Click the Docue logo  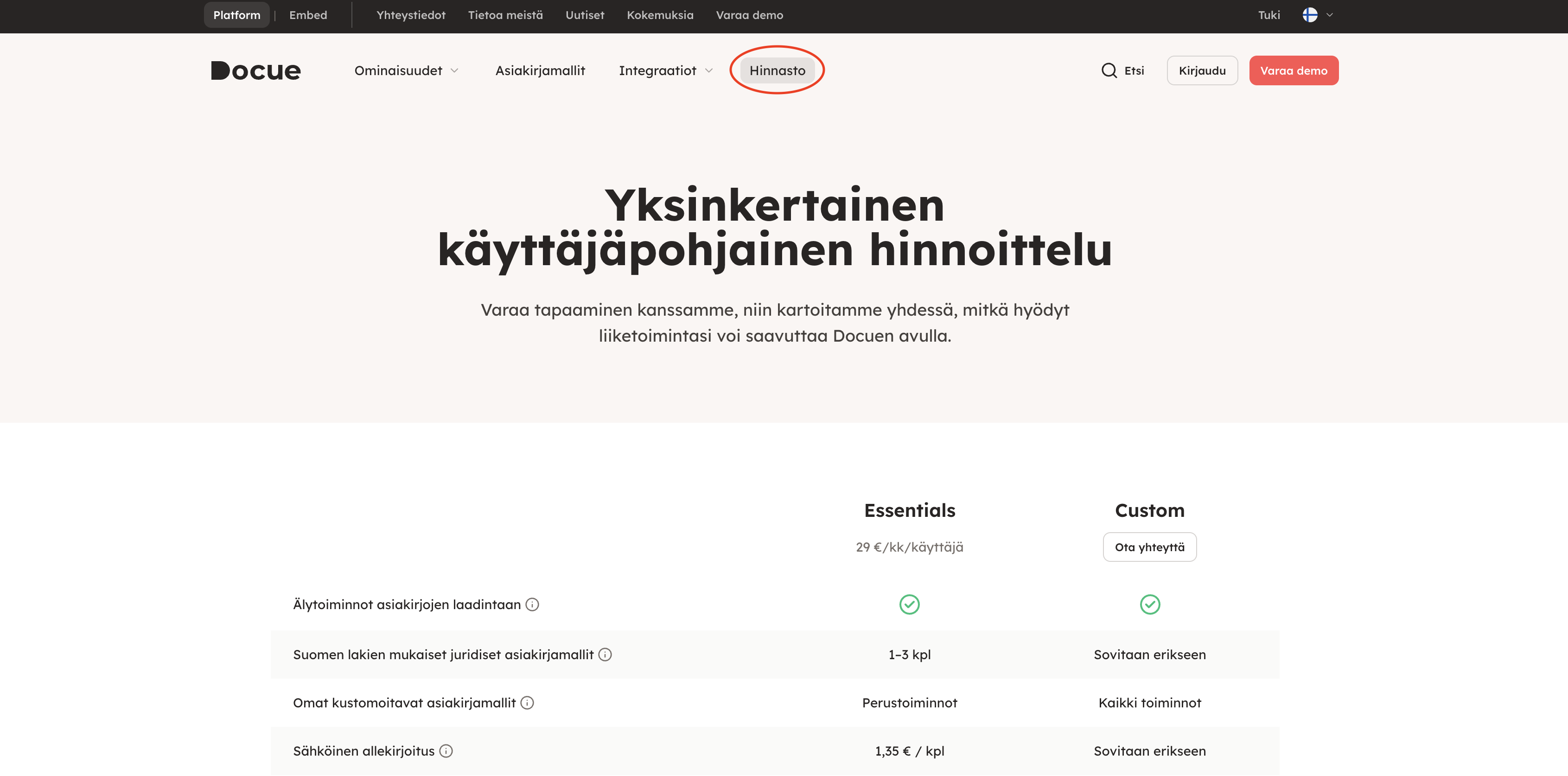pyautogui.click(x=255, y=70)
